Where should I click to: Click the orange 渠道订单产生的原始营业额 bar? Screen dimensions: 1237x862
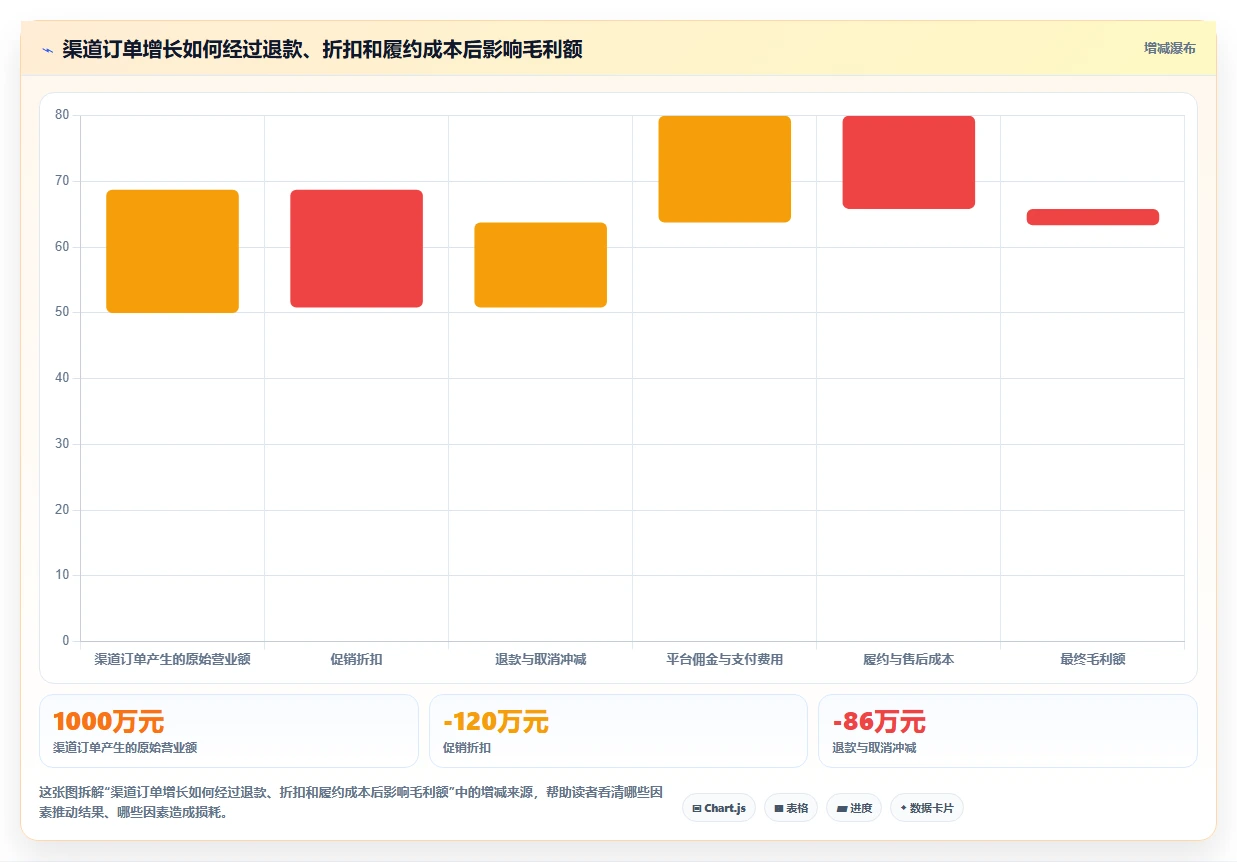[x=173, y=251]
